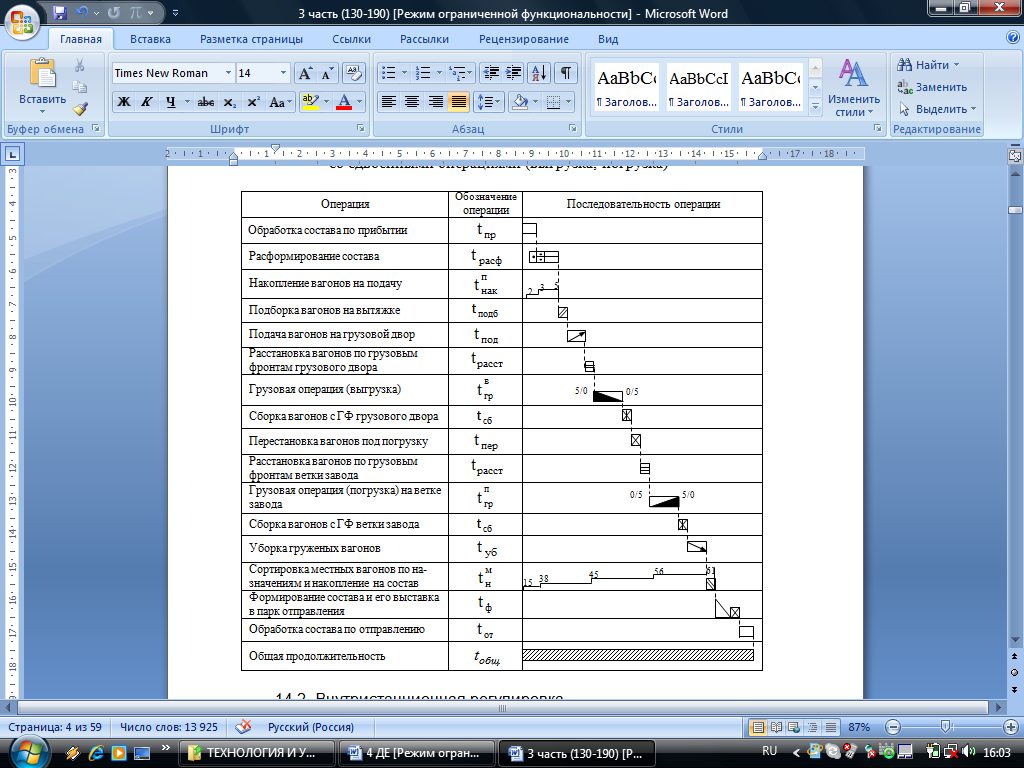The width and height of the screenshot is (1024, 768).
Task: Click Change Styles (Изменить стили) icon
Action: pyautogui.click(x=854, y=88)
